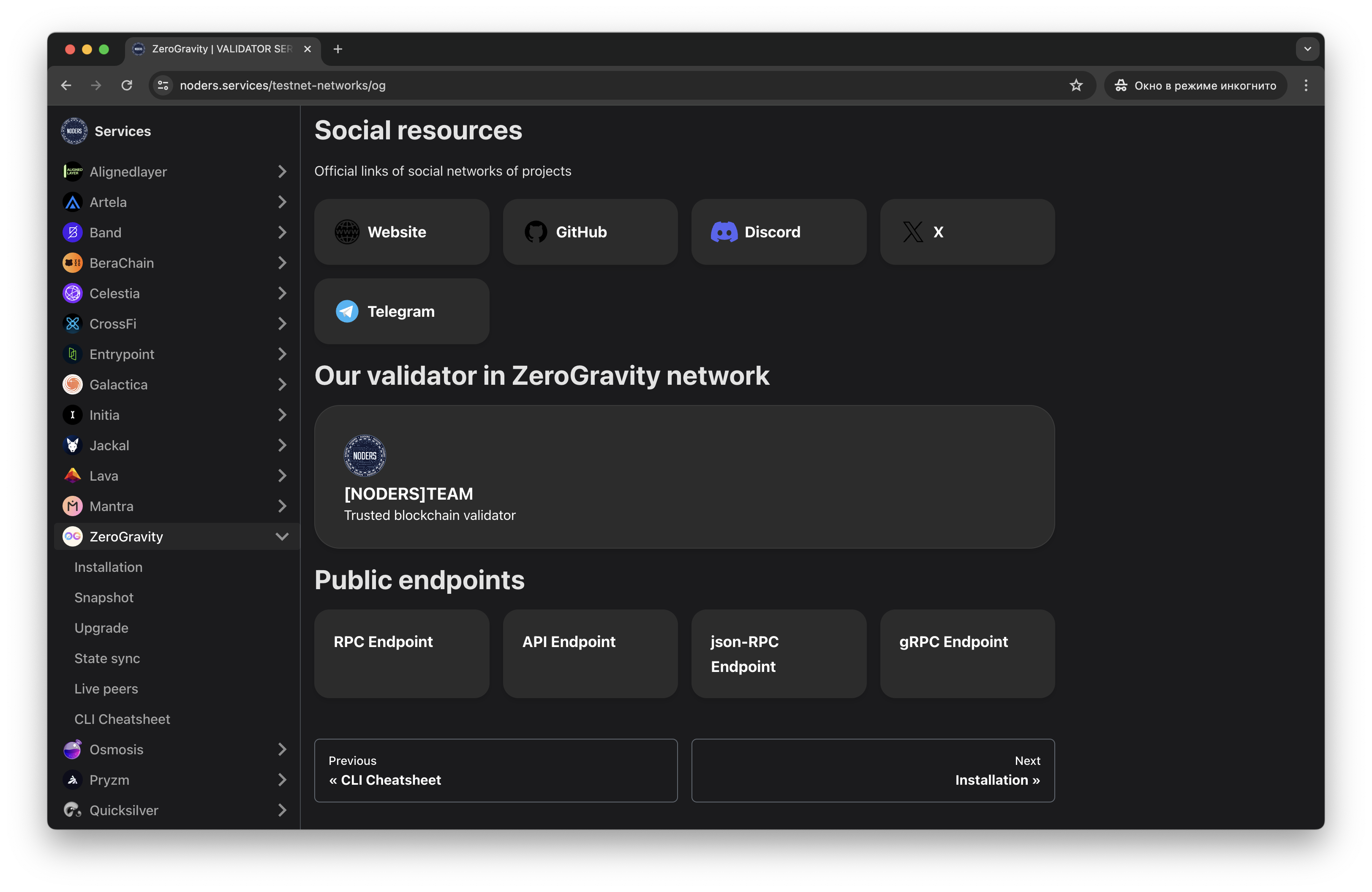Viewport: 1372px width, 892px height.
Task: Open the json-RPC Endpoint card
Action: point(779,654)
